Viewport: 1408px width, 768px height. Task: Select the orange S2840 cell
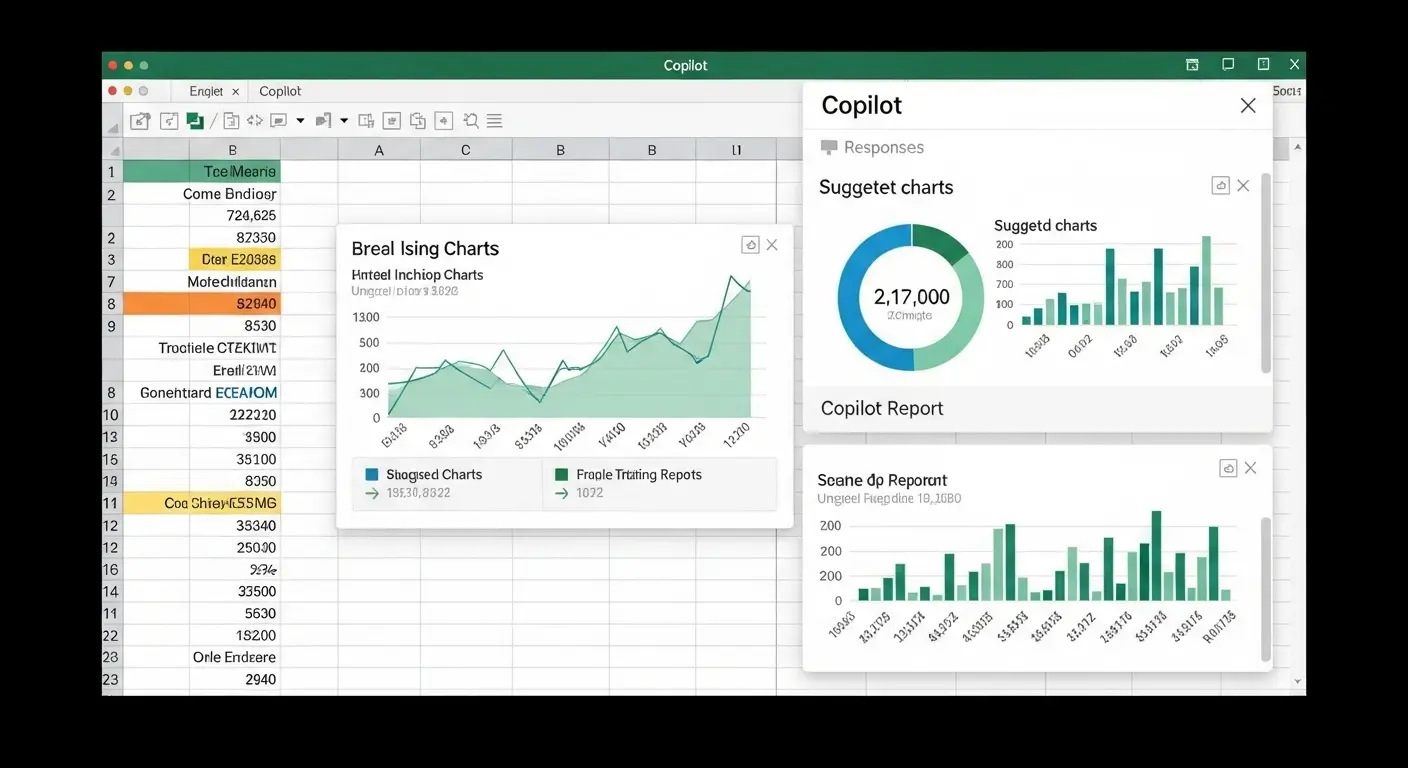pos(201,303)
